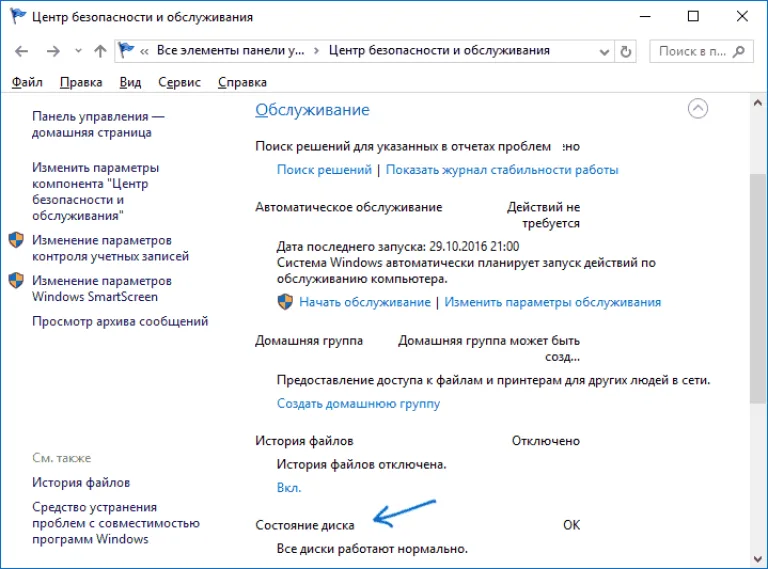
Task: Close the Центр безопасности window
Action: coord(742,17)
